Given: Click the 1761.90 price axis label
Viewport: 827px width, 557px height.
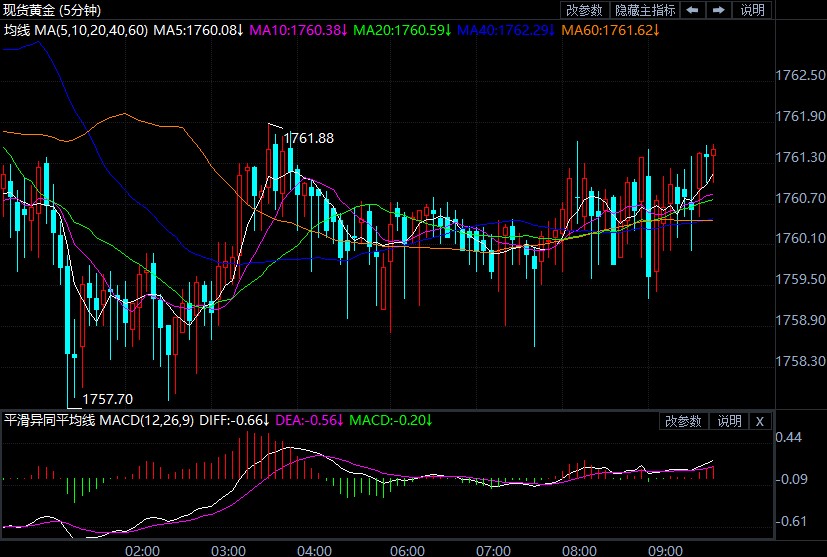Looking at the screenshot, I should click(800, 116).
